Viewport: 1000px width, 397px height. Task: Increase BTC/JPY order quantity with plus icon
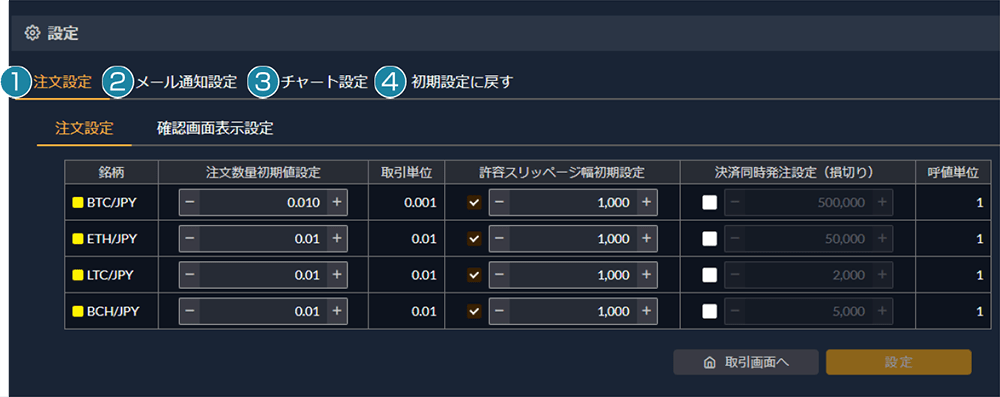(x=337, y=203)
